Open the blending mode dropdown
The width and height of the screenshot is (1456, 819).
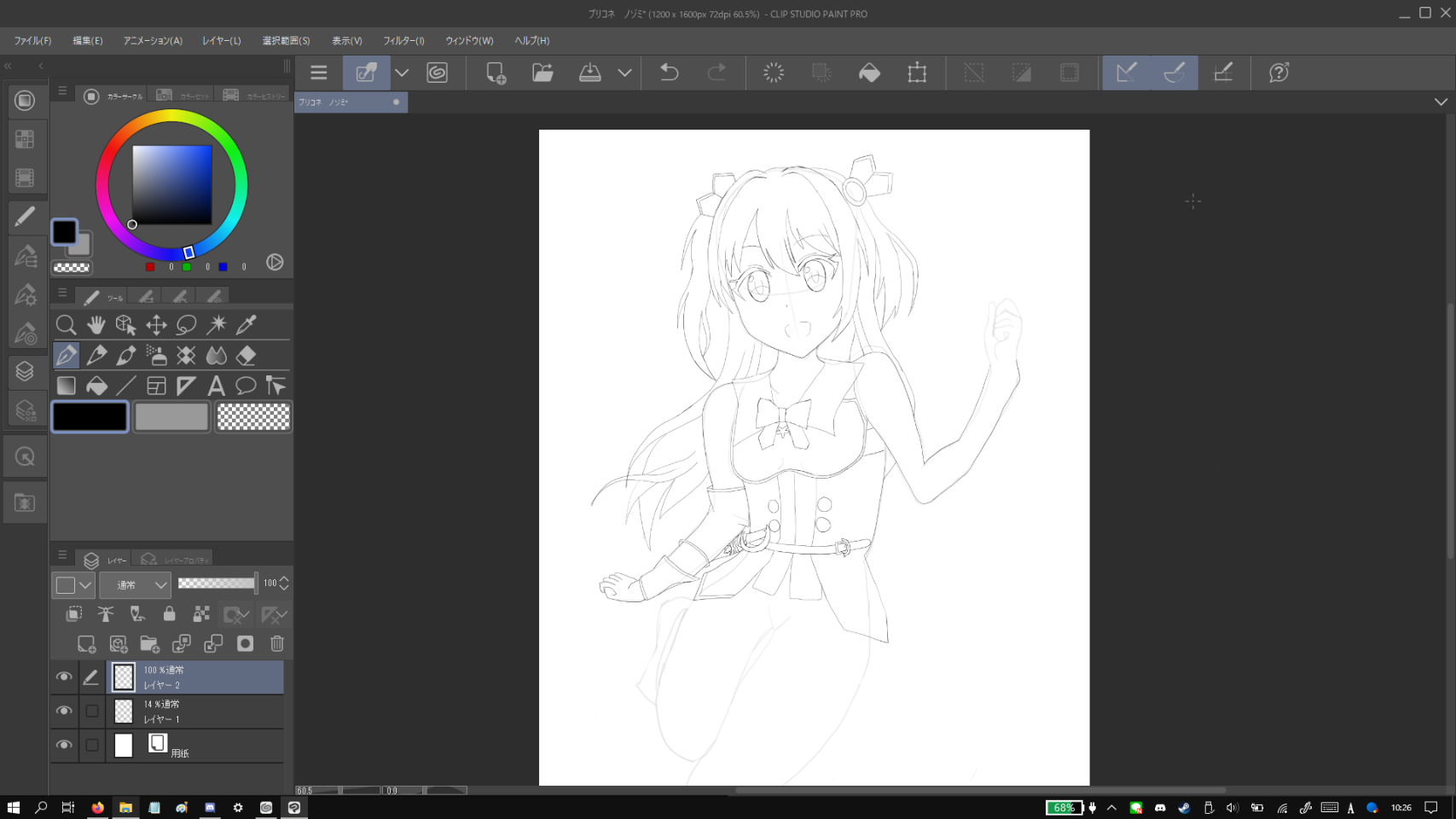coord(135,584)
